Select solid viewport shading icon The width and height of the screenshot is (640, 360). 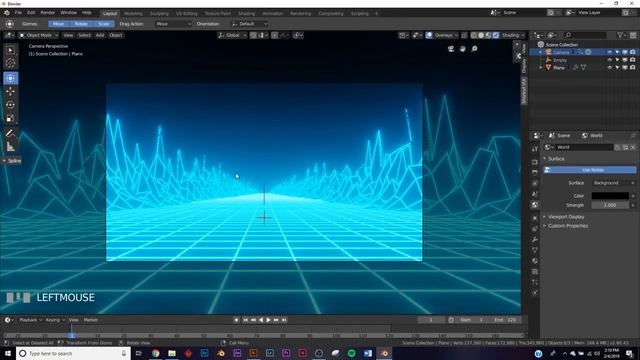481,36
